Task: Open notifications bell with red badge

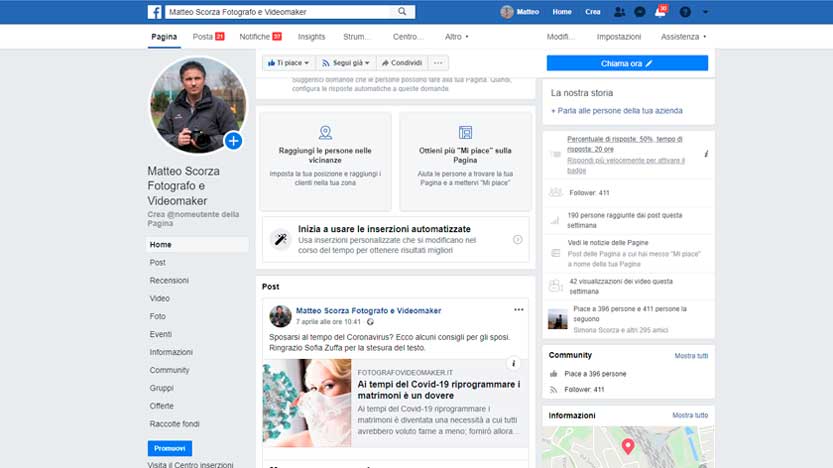Action: click(x=660, y=12)
